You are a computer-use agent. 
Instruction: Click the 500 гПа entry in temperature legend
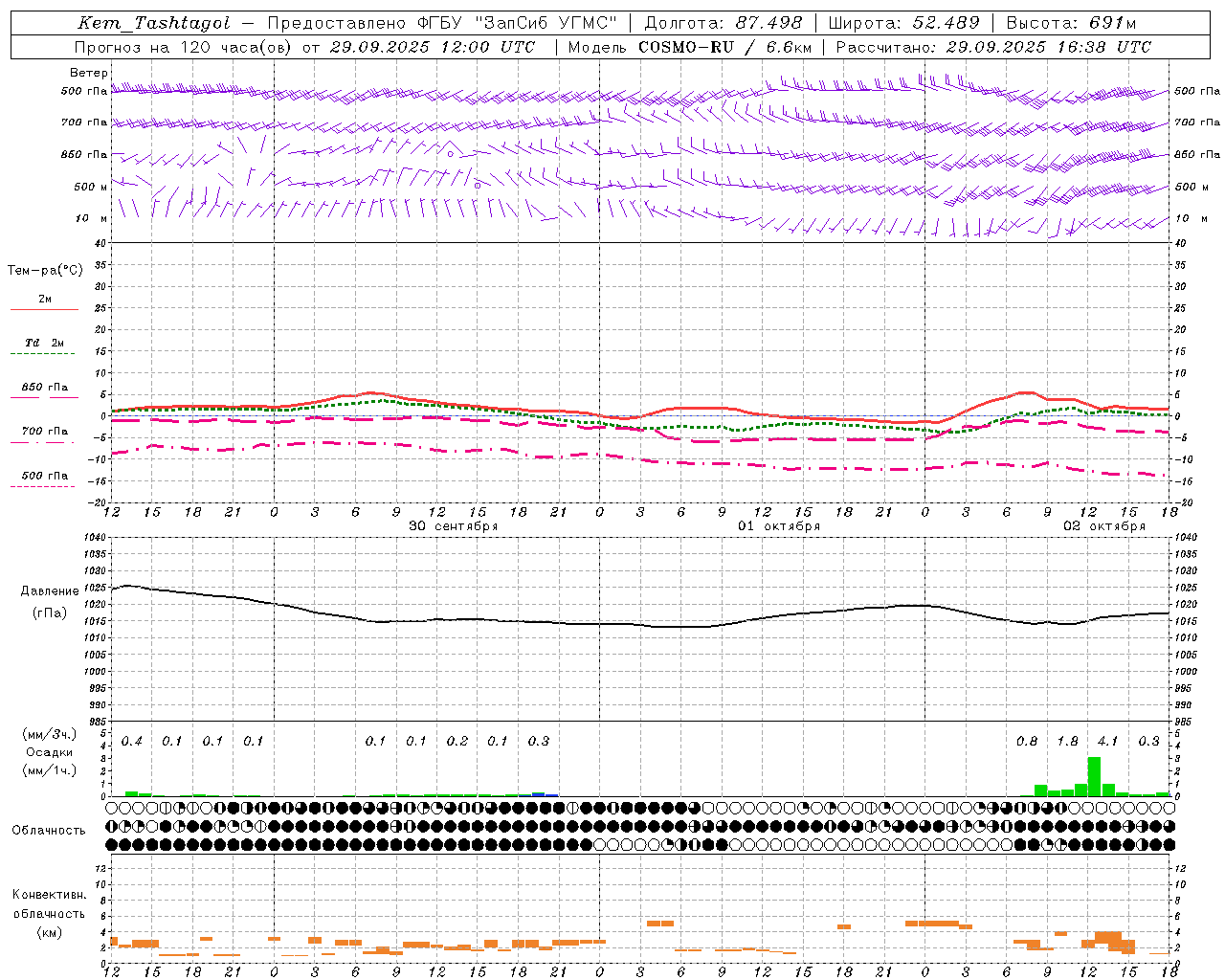coord(45,476)
